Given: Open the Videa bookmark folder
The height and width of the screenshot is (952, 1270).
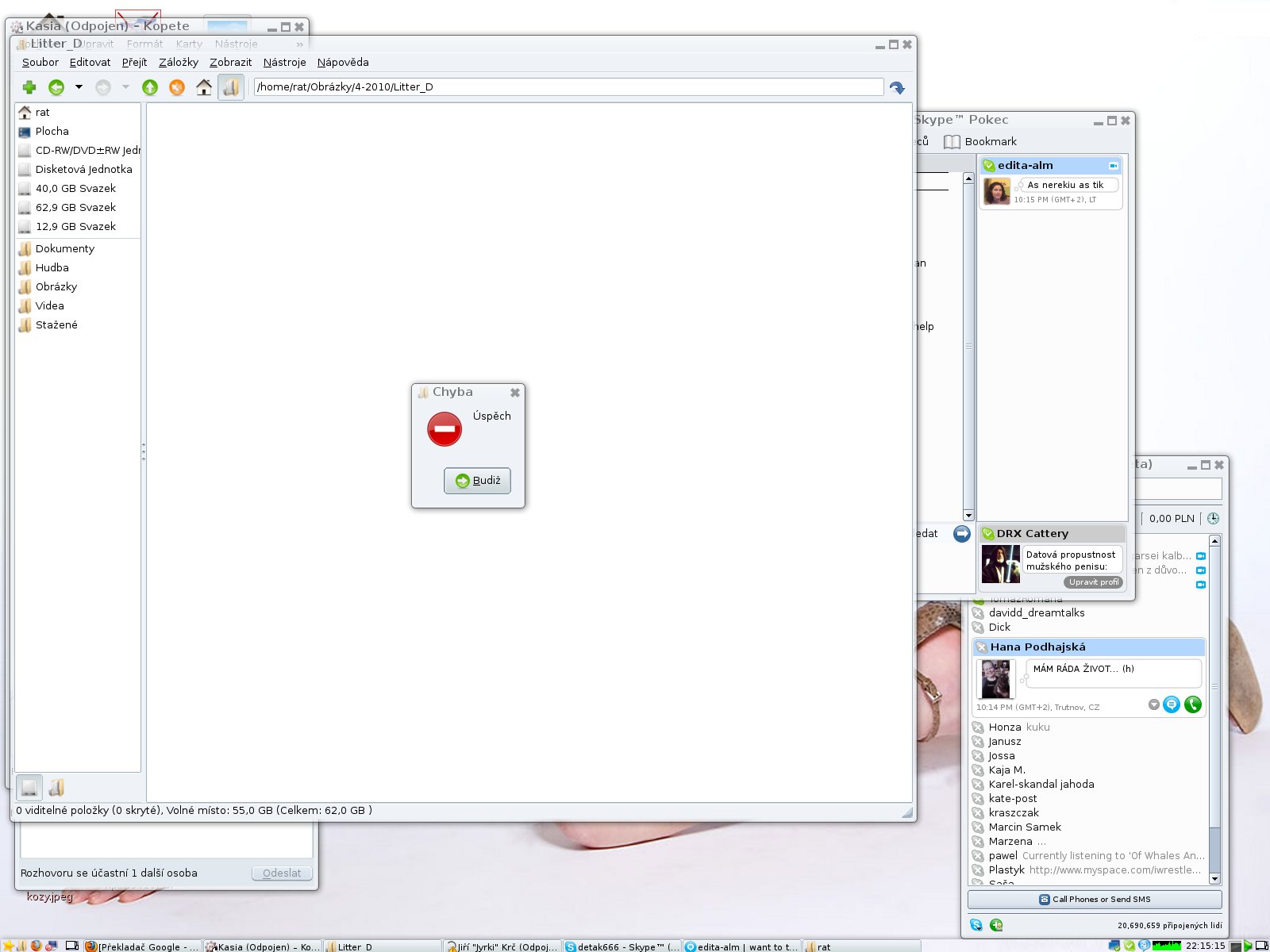Looking at the screenshot, I should 78,306.
